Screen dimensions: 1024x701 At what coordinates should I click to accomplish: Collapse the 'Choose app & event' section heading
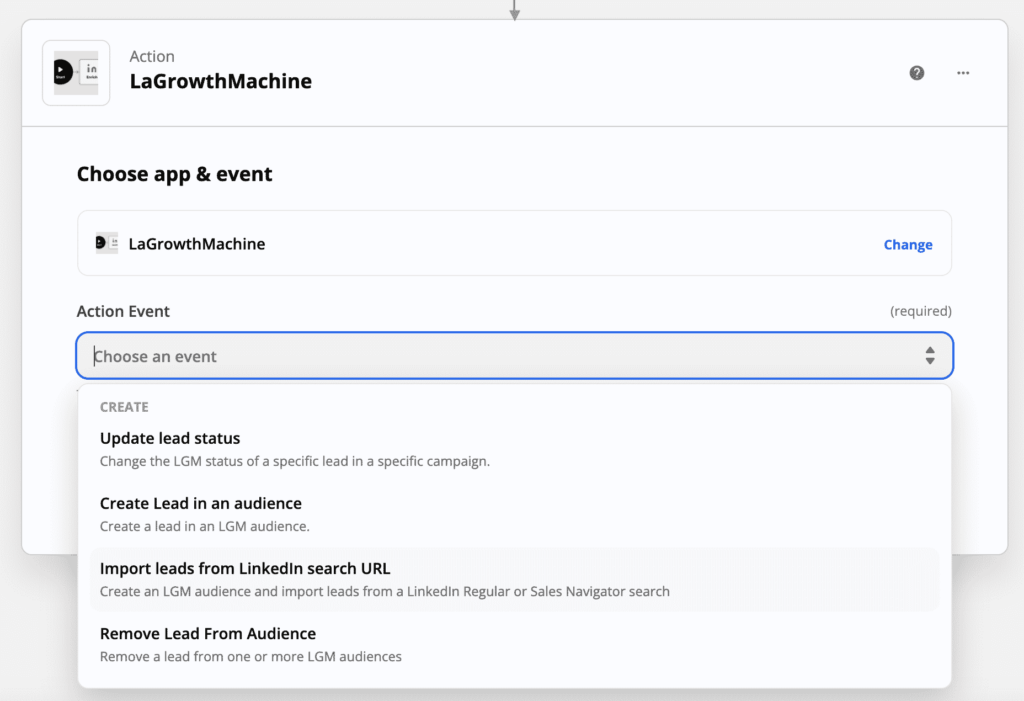[x=174, y=174]
